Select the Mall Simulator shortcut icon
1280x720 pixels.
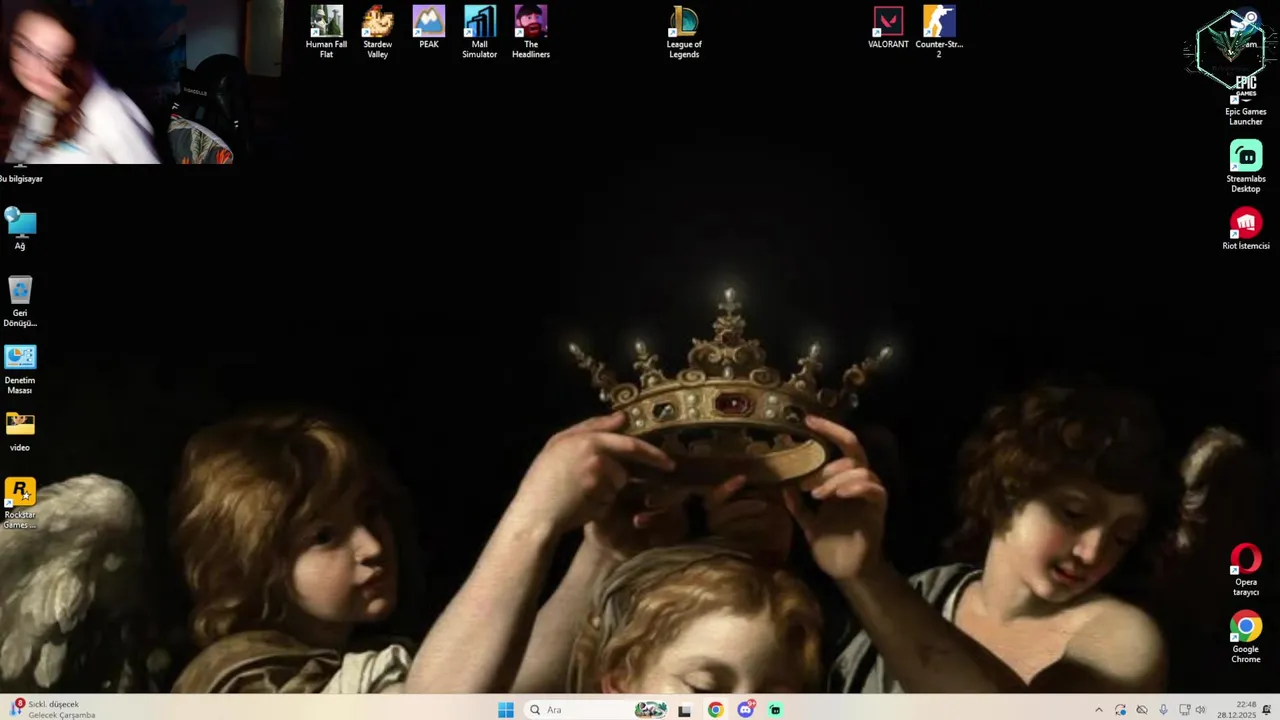479,32
